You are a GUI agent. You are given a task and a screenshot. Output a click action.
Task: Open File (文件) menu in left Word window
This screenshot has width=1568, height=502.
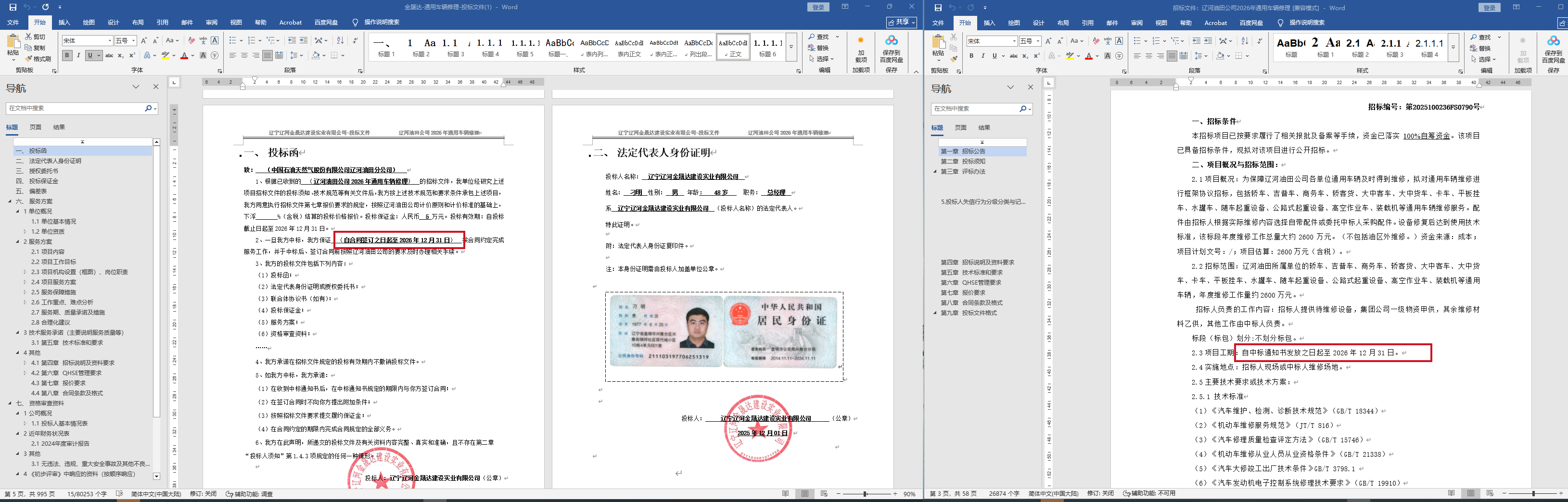(13, 23)
